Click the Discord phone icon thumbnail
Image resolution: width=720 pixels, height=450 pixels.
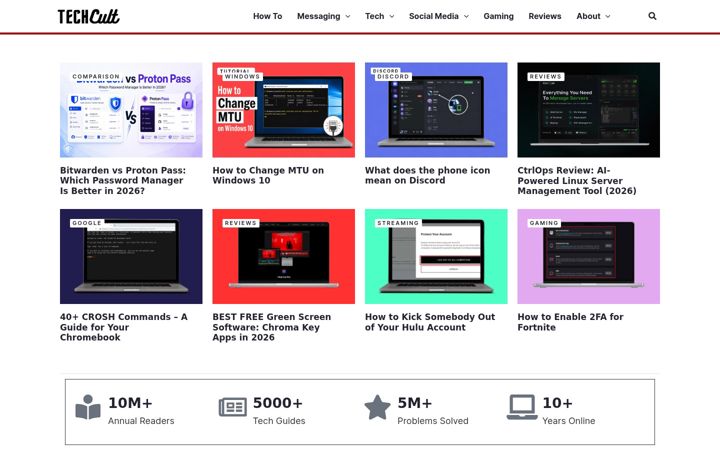click(x=436, y=110)
